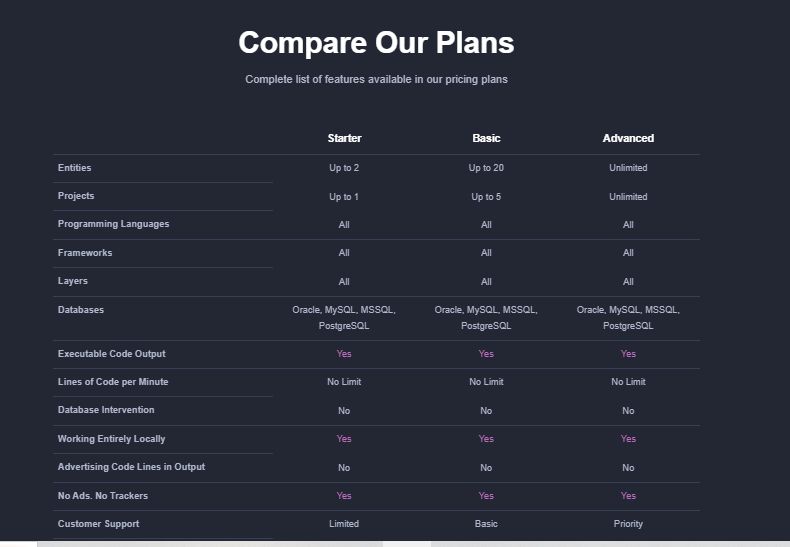
Task: Click Advertising Code Lines in Output label
Action: (131, 467)
